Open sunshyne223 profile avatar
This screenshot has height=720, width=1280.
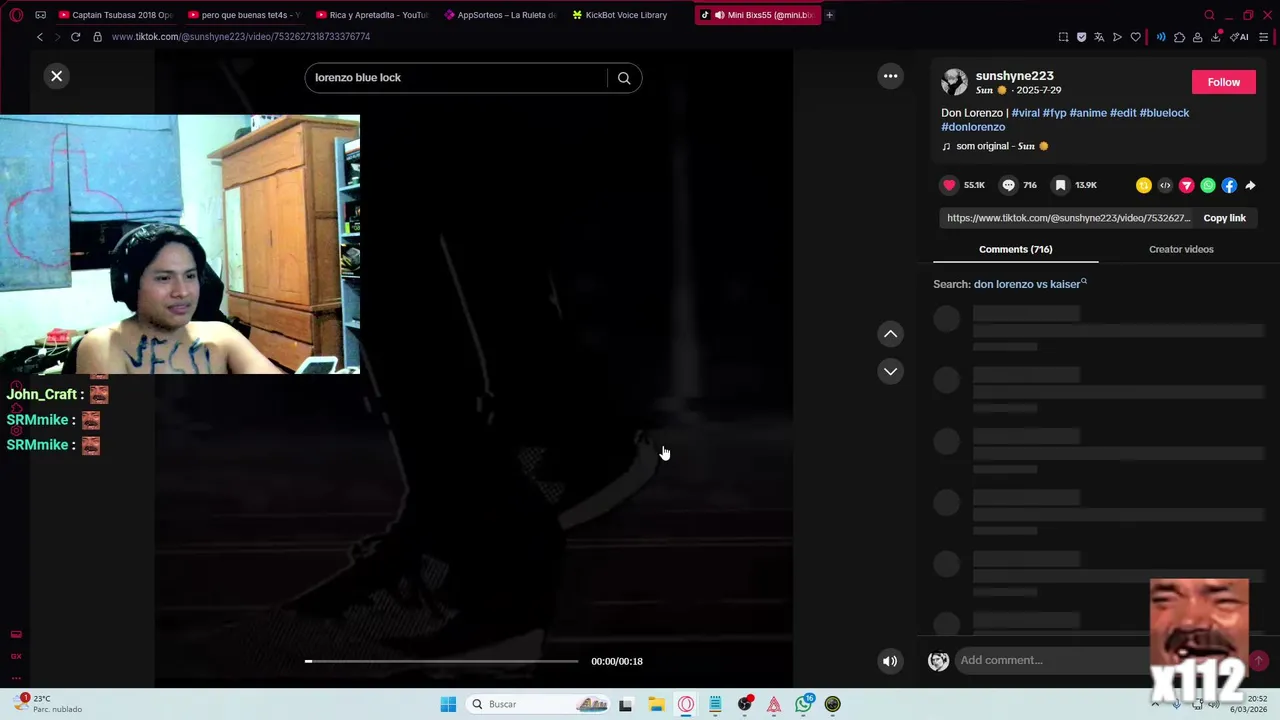coord(954,82)
